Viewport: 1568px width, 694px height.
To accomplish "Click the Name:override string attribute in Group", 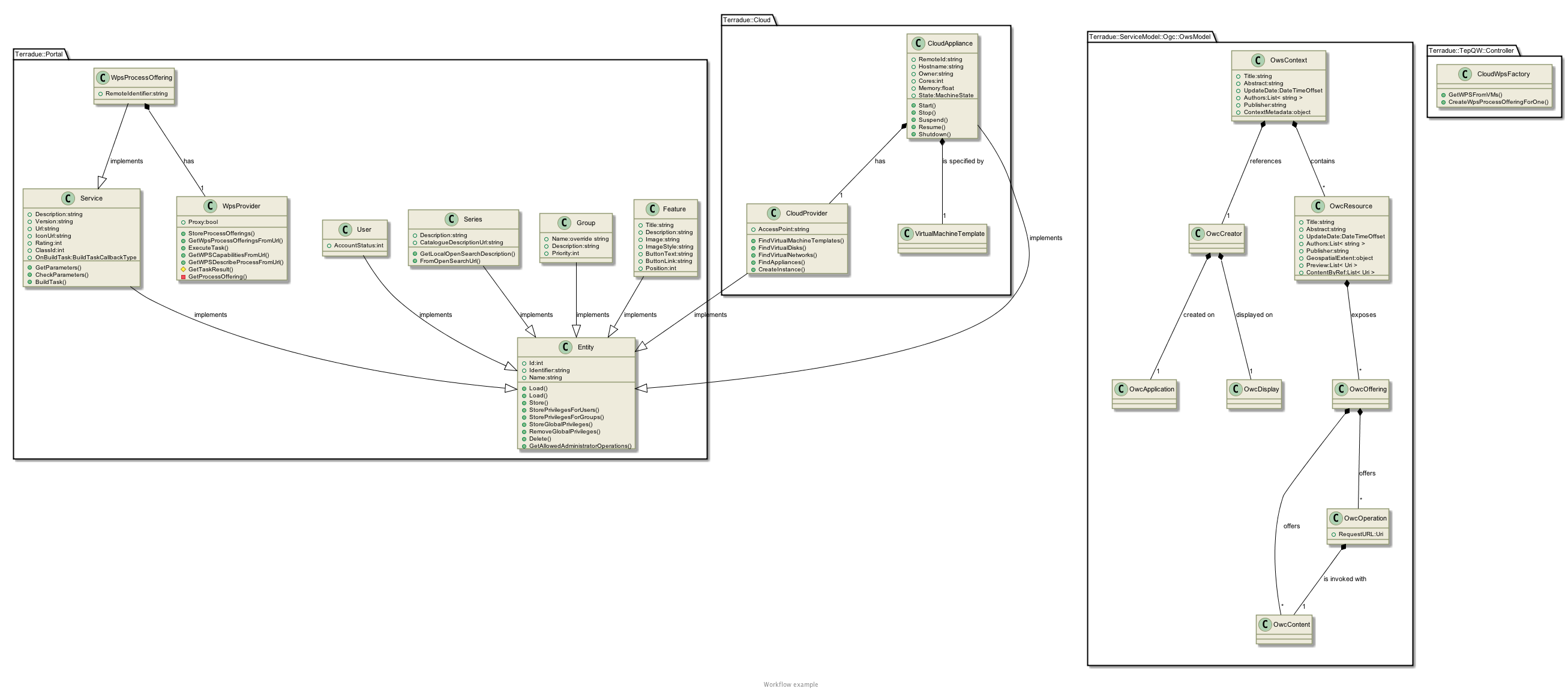I will (x=580, y=239).
